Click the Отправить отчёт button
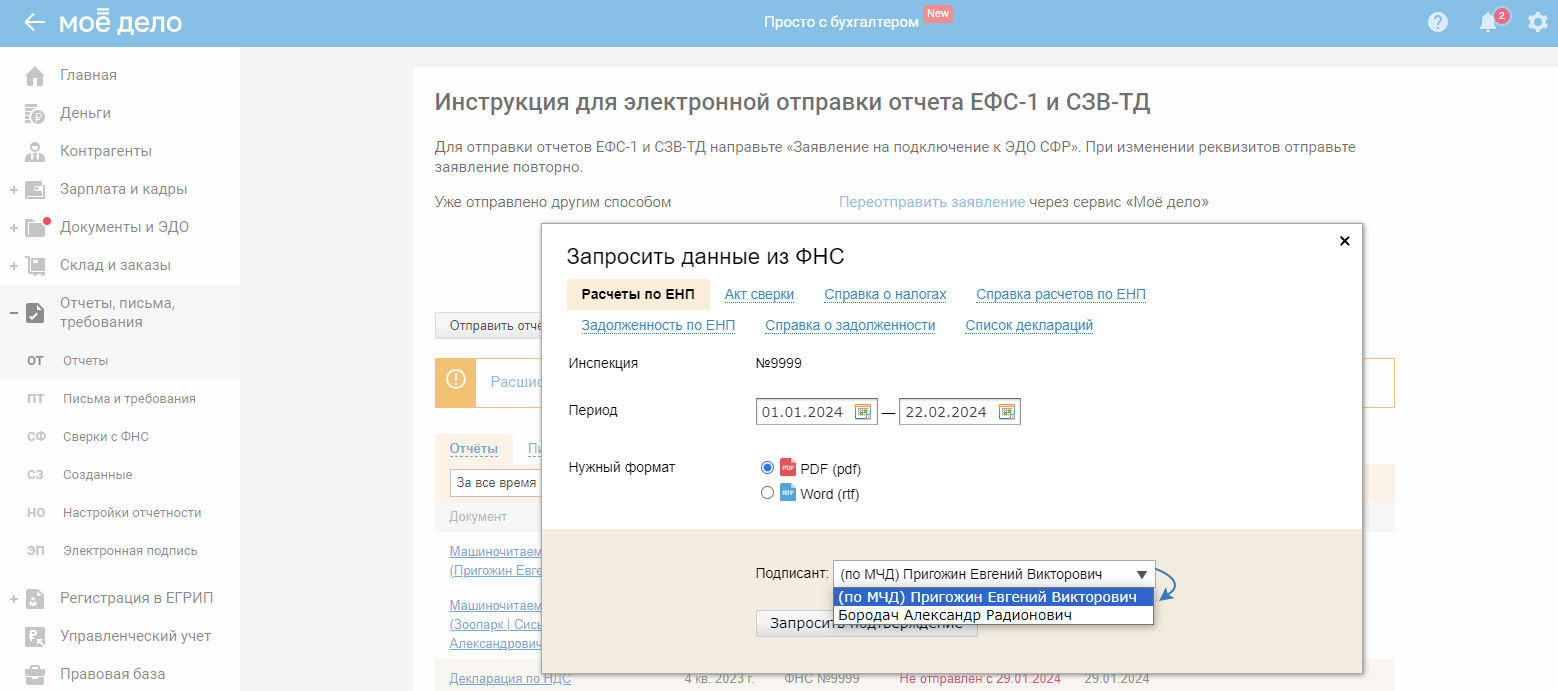 pyautogui.click(x=489, y=325)
